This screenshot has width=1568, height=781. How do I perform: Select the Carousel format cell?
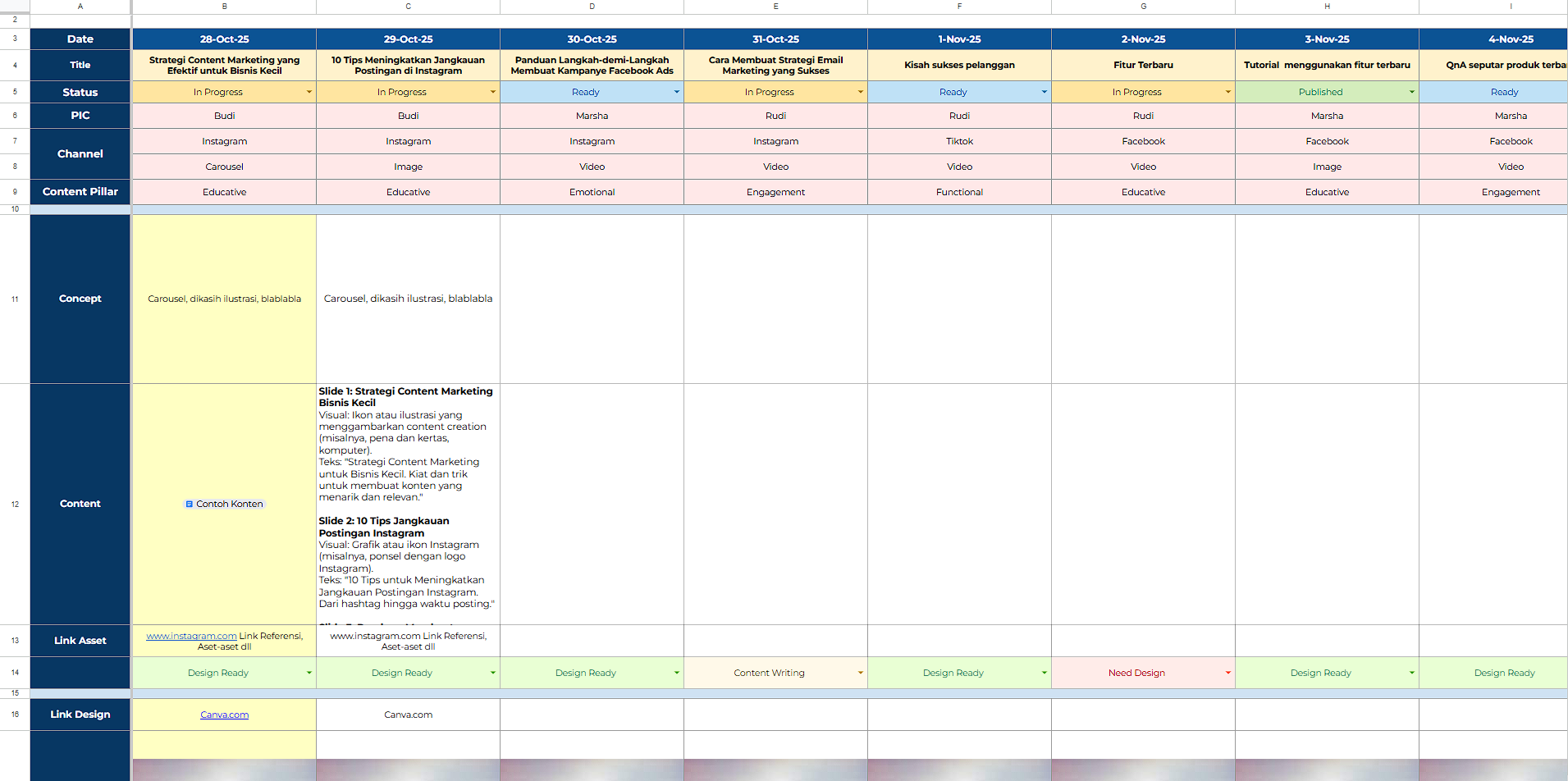tap(224, 167)
